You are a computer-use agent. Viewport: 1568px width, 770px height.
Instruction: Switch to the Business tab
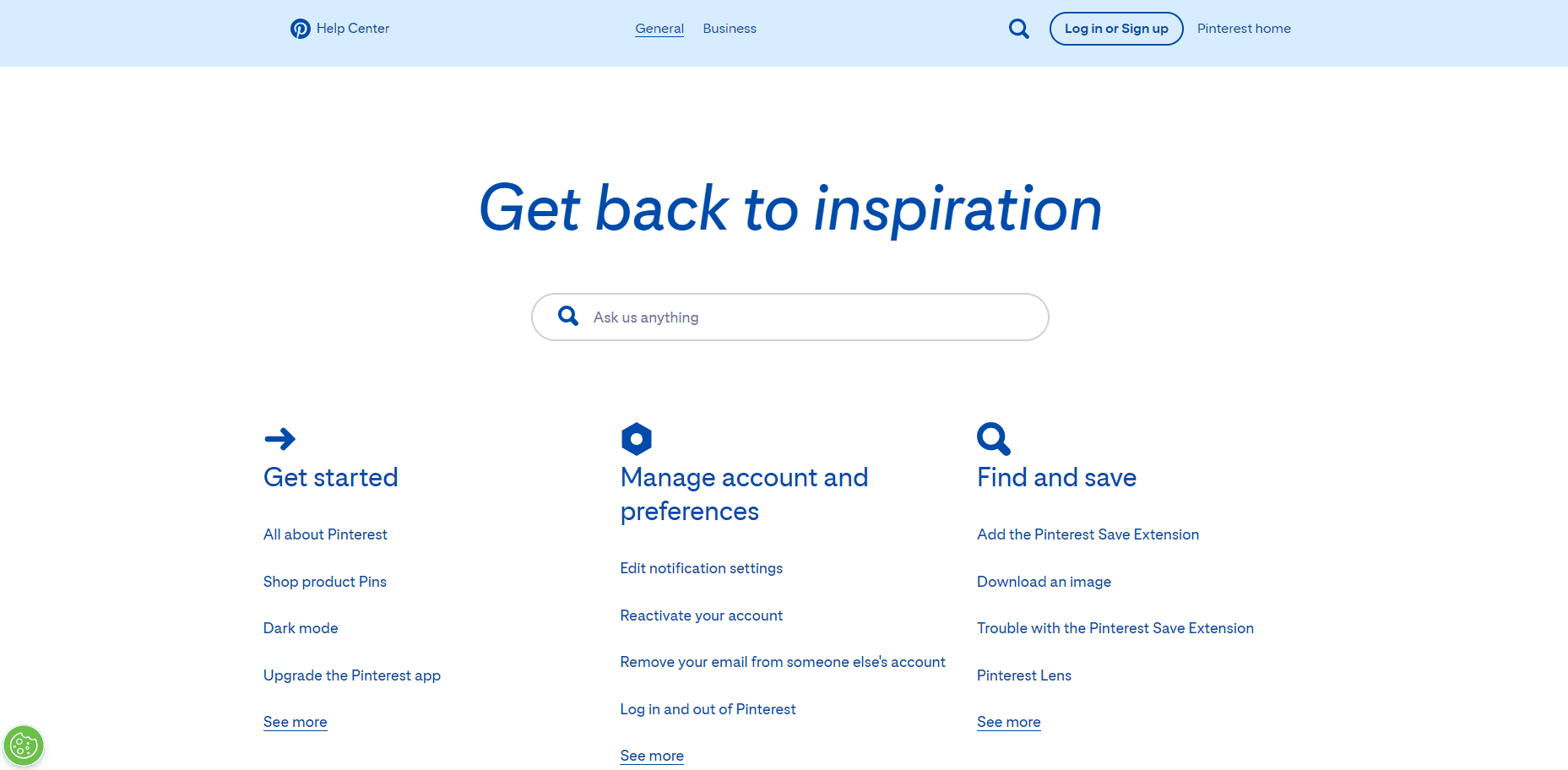pyautogui.click(x=730, y=29)
